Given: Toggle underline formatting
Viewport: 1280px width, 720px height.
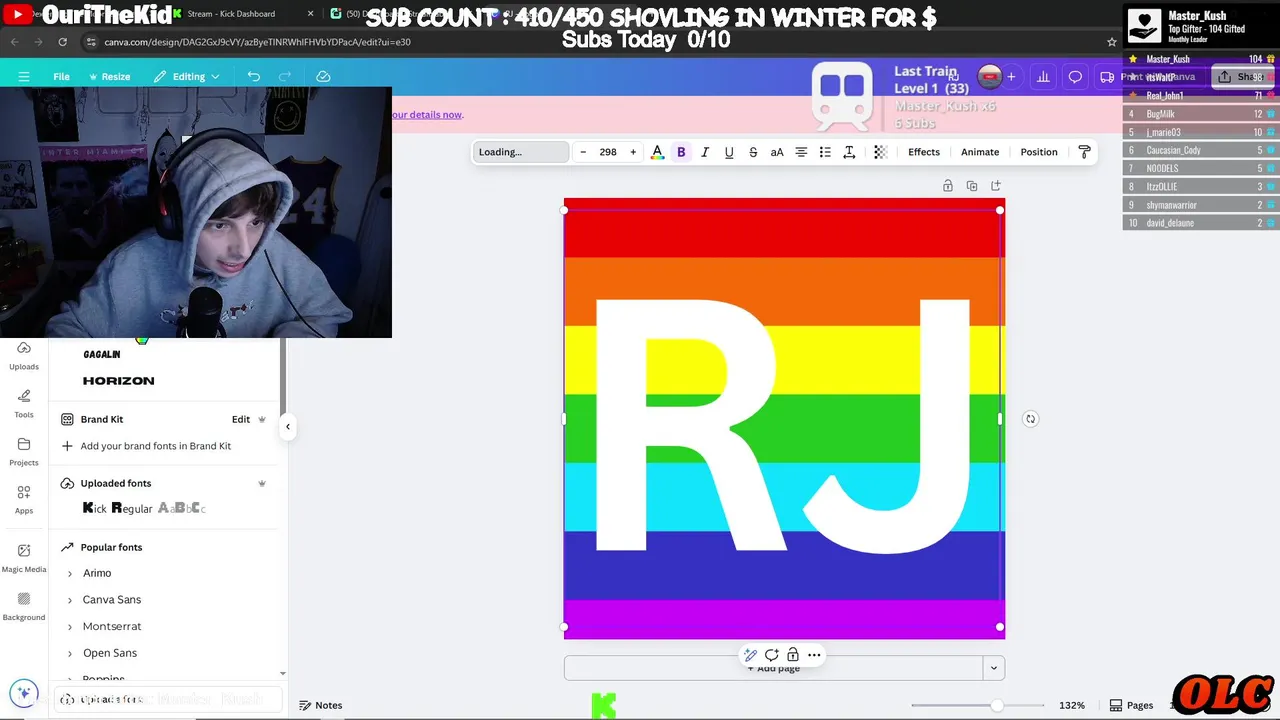Looking at the screenshot, I should pyautogui.click(x=729, y=152).
